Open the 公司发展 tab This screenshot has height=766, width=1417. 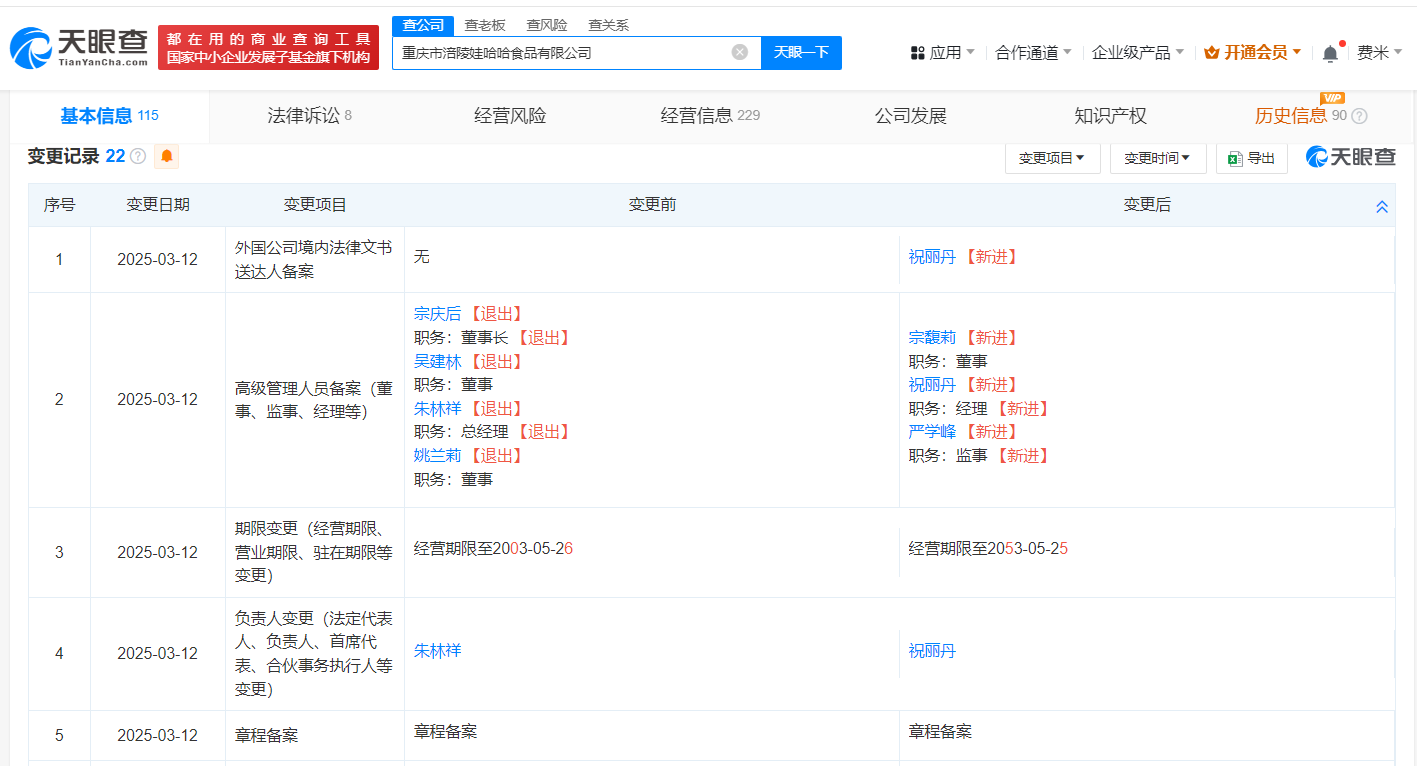coord(911,116)
